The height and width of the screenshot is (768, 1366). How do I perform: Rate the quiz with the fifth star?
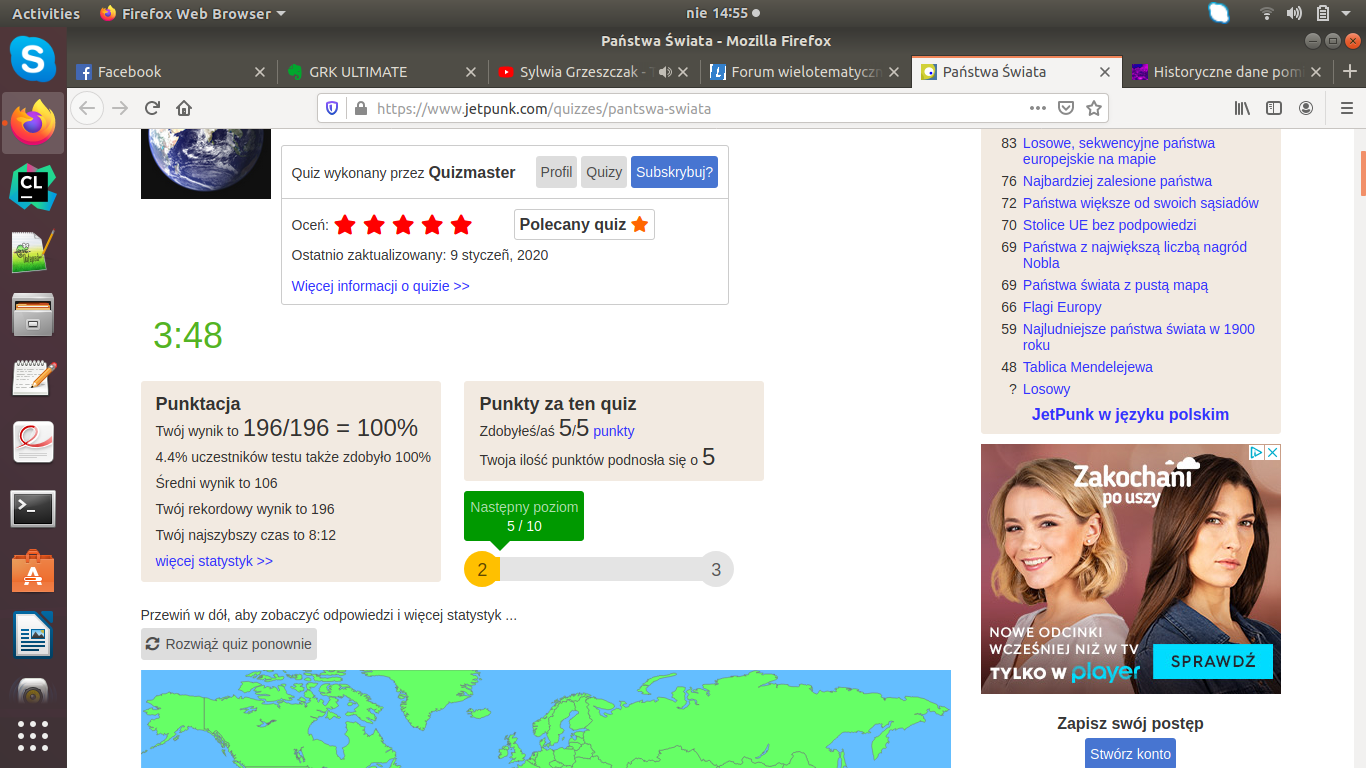[x=461, y=225]
